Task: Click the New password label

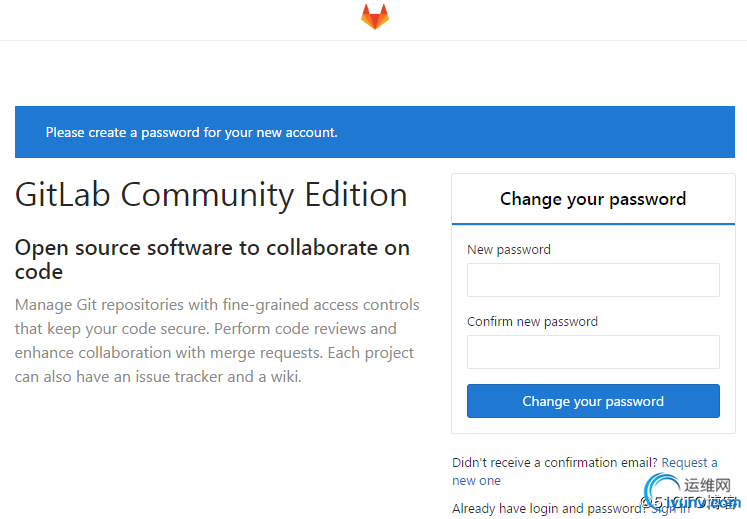Action: 509,250
